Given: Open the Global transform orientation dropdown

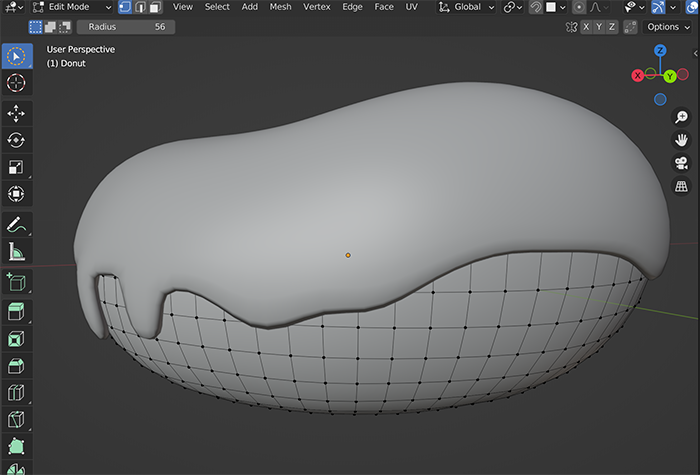Looking at the screenshot, I should point(467,7).
